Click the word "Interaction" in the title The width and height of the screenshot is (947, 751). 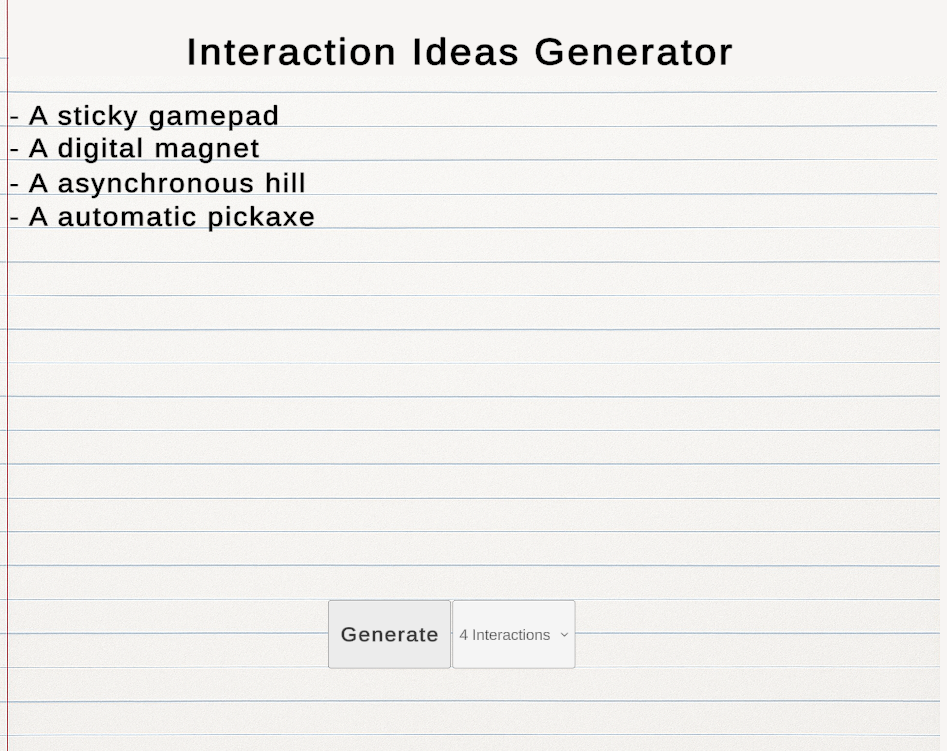pos(291,53)
